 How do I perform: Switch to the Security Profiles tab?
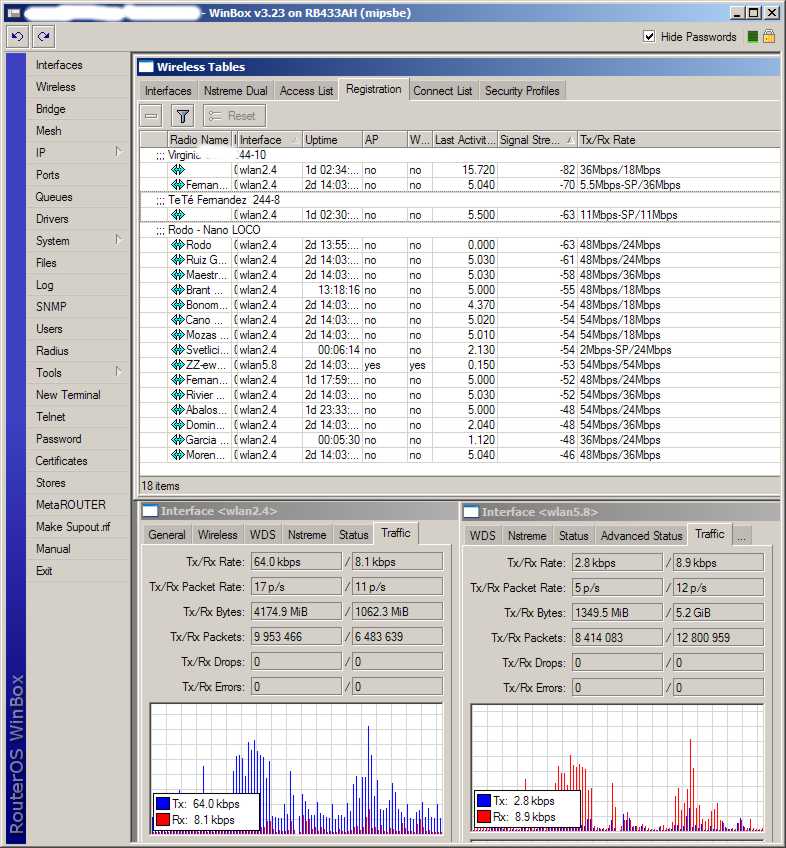pos(522,91)
